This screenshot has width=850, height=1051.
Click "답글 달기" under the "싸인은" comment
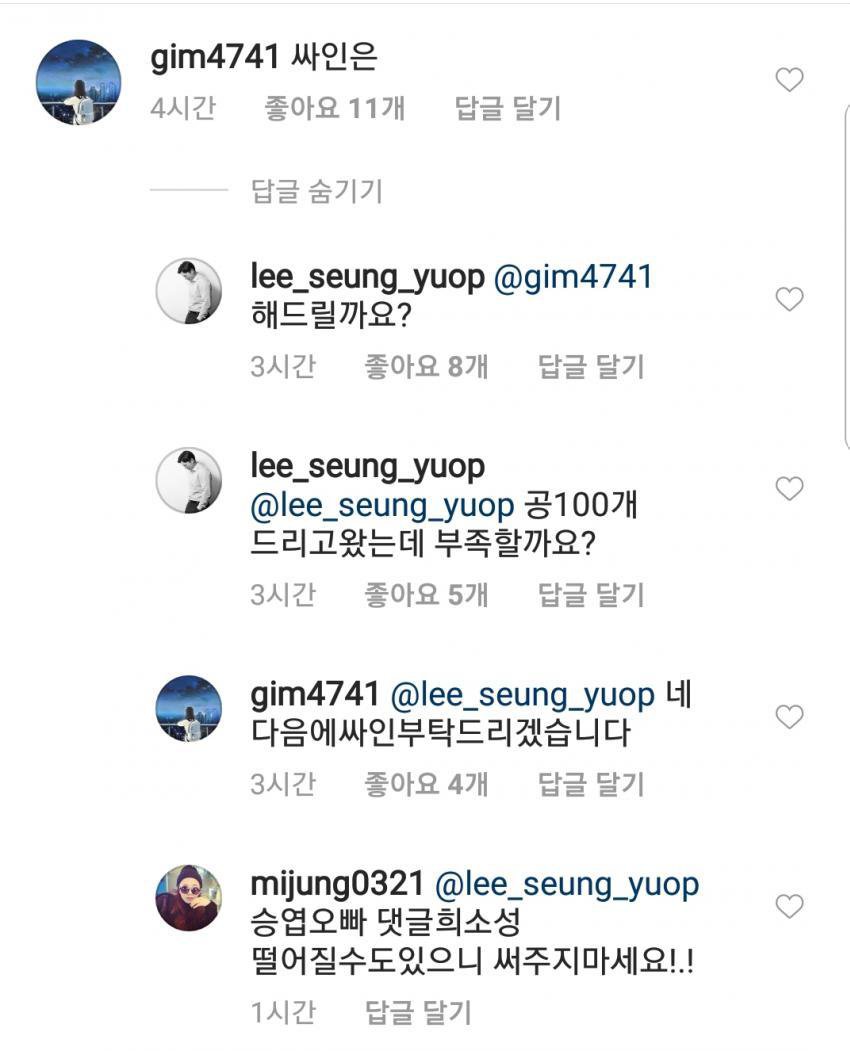click(x=508, y=109)
